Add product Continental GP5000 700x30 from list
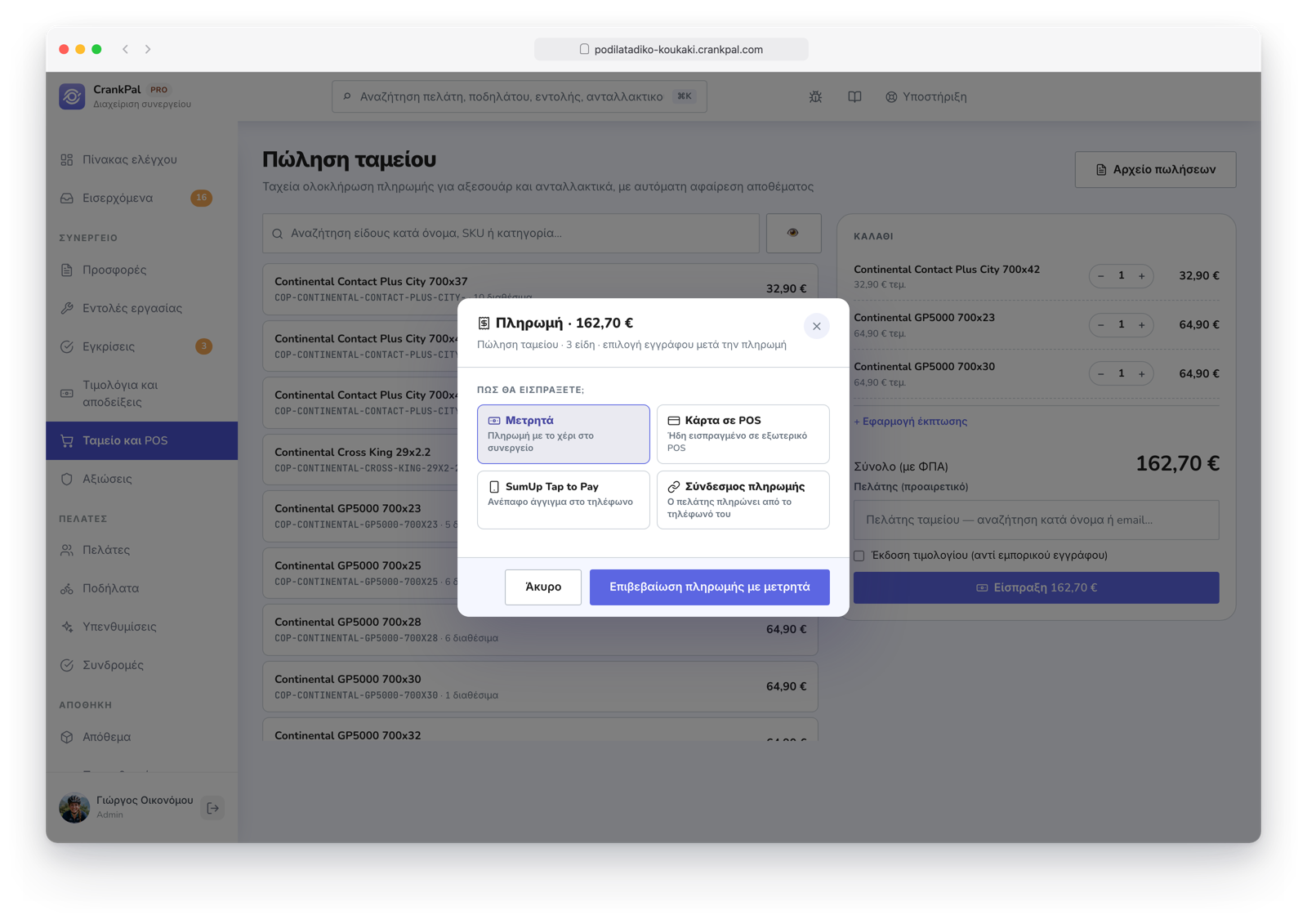 (540, 686)
